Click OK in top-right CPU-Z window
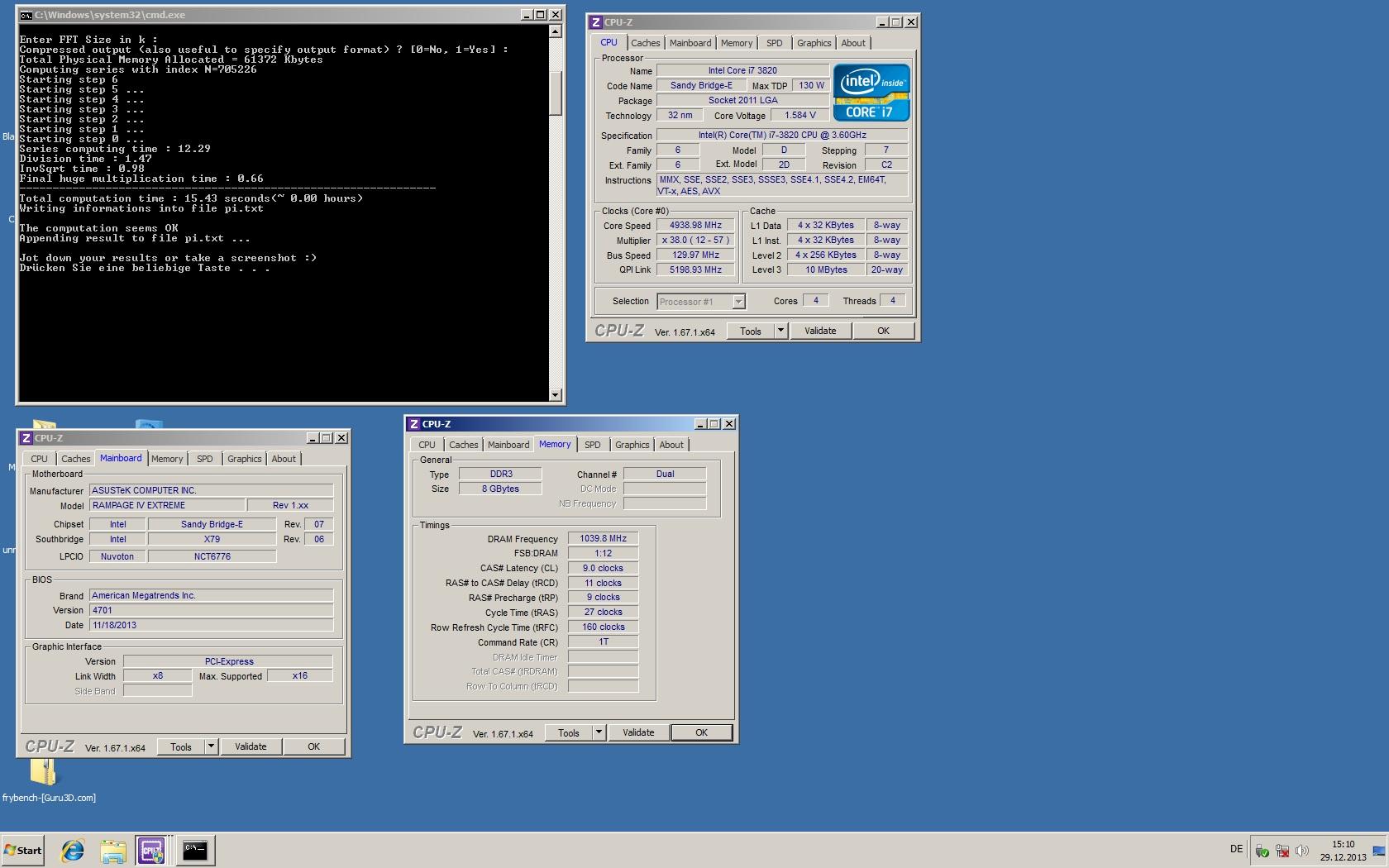This screenshot has width=1389, height=868. [883, 331]
